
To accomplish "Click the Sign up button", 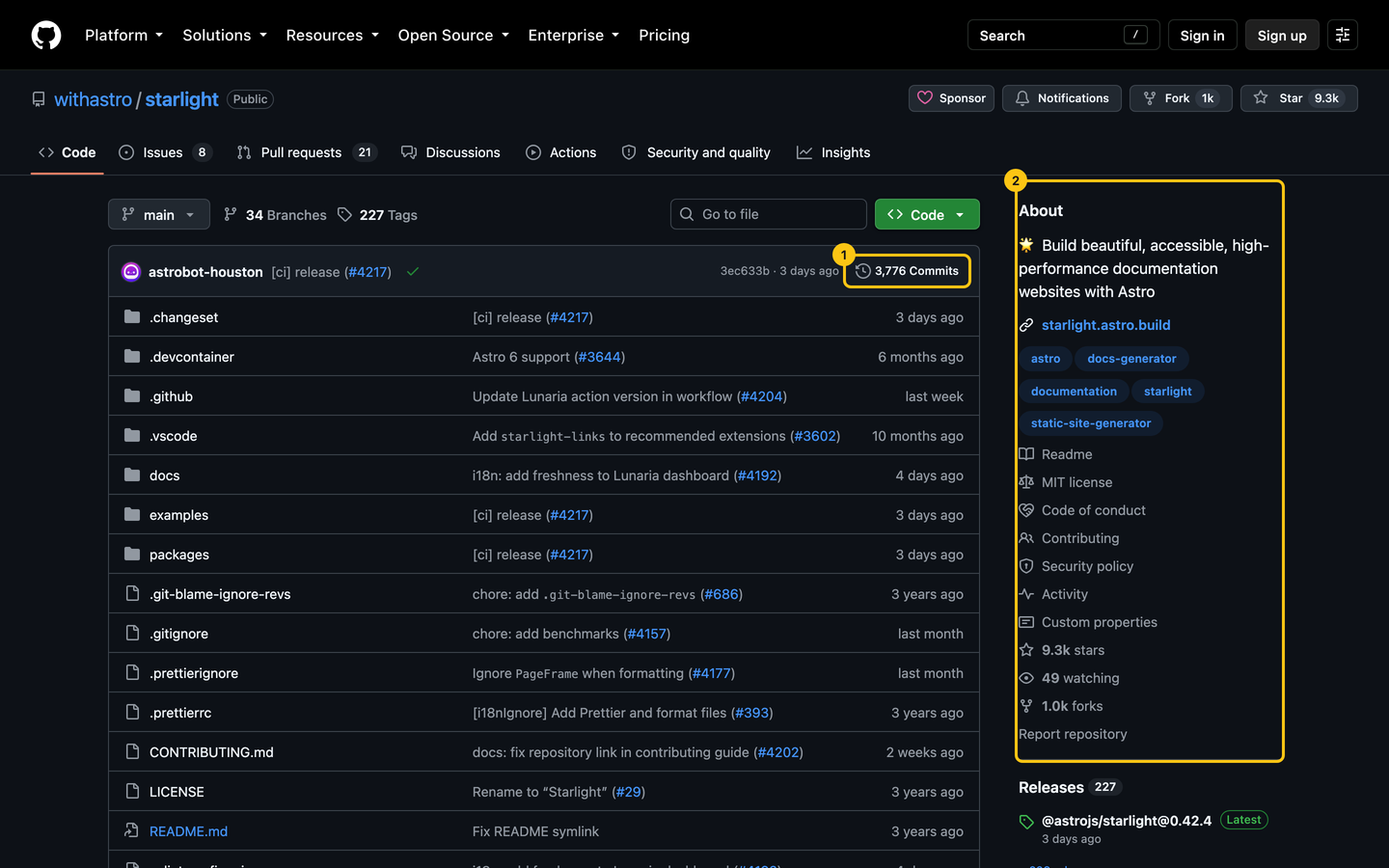I will coord(1282,35).
